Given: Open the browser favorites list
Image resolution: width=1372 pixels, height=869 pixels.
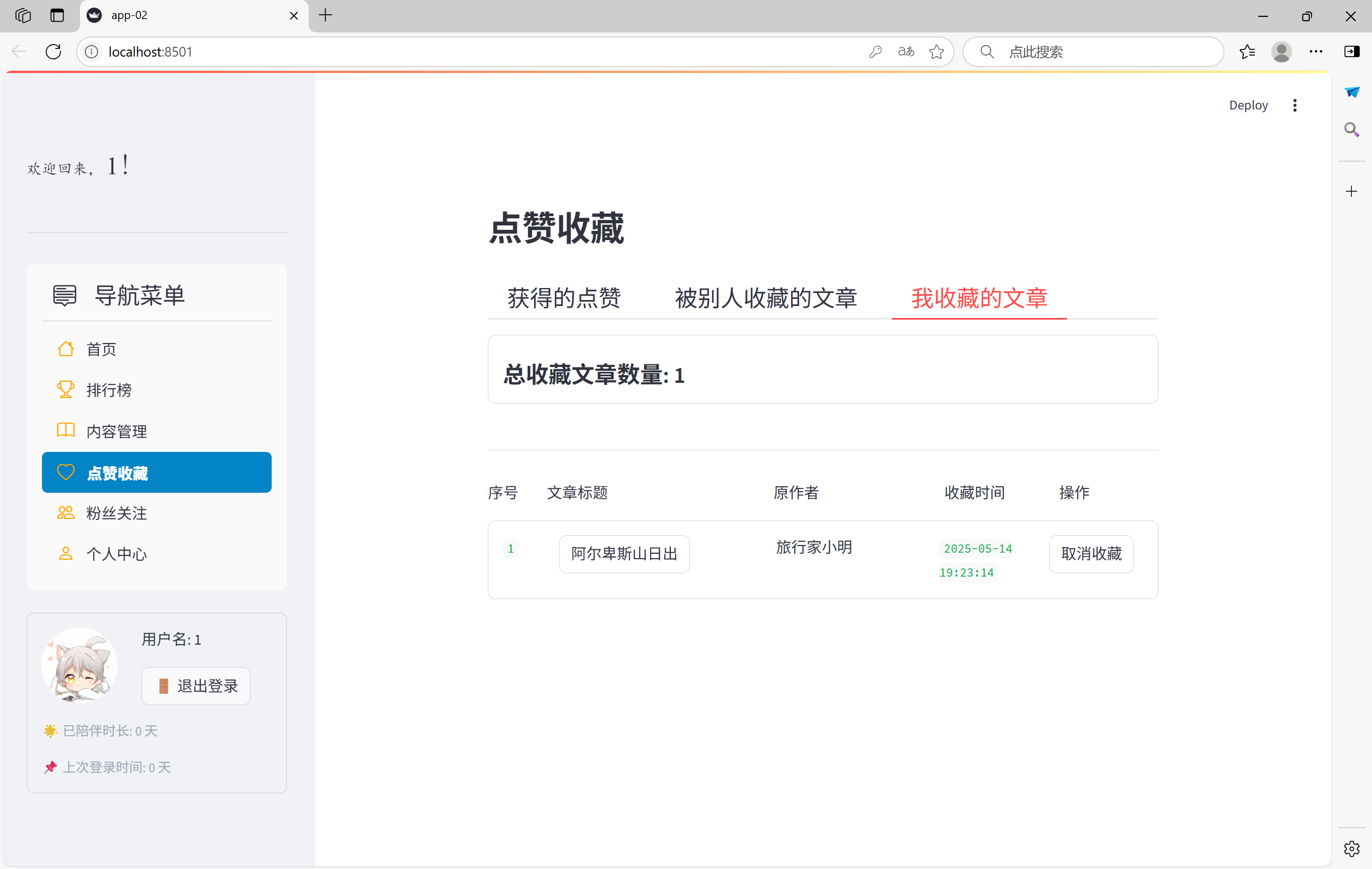Looking at the screenshot, I should (1247, 52).
